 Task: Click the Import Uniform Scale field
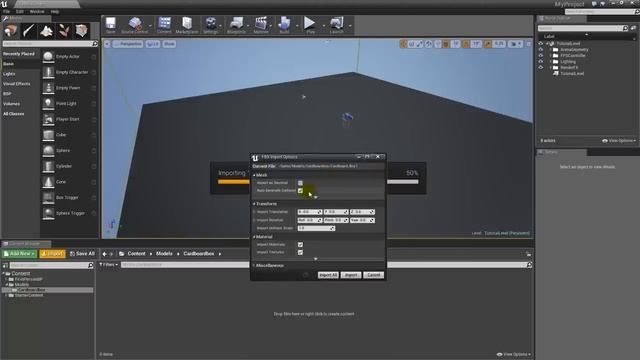316,228
